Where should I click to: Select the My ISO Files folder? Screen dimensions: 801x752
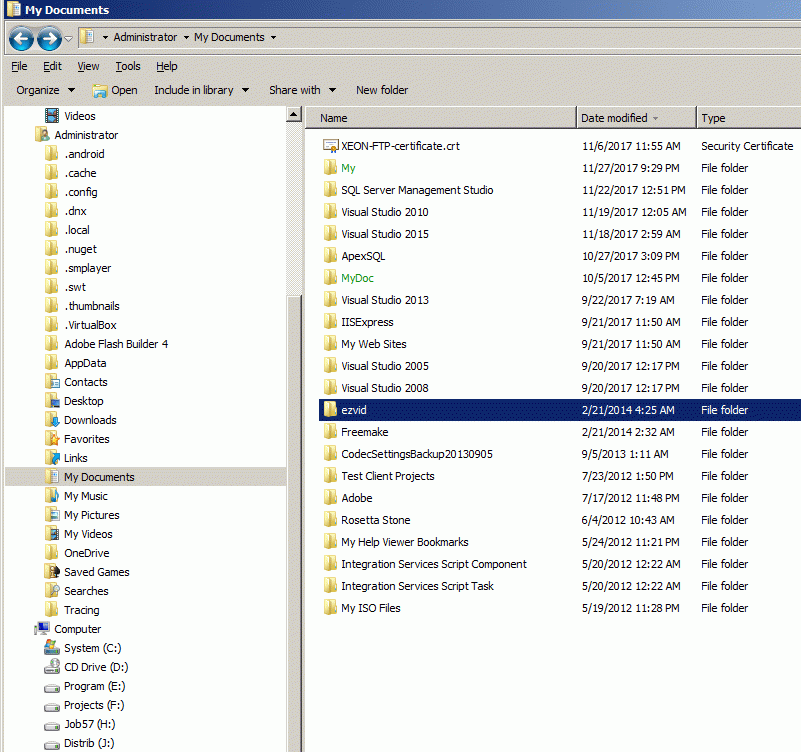[362, 607]
